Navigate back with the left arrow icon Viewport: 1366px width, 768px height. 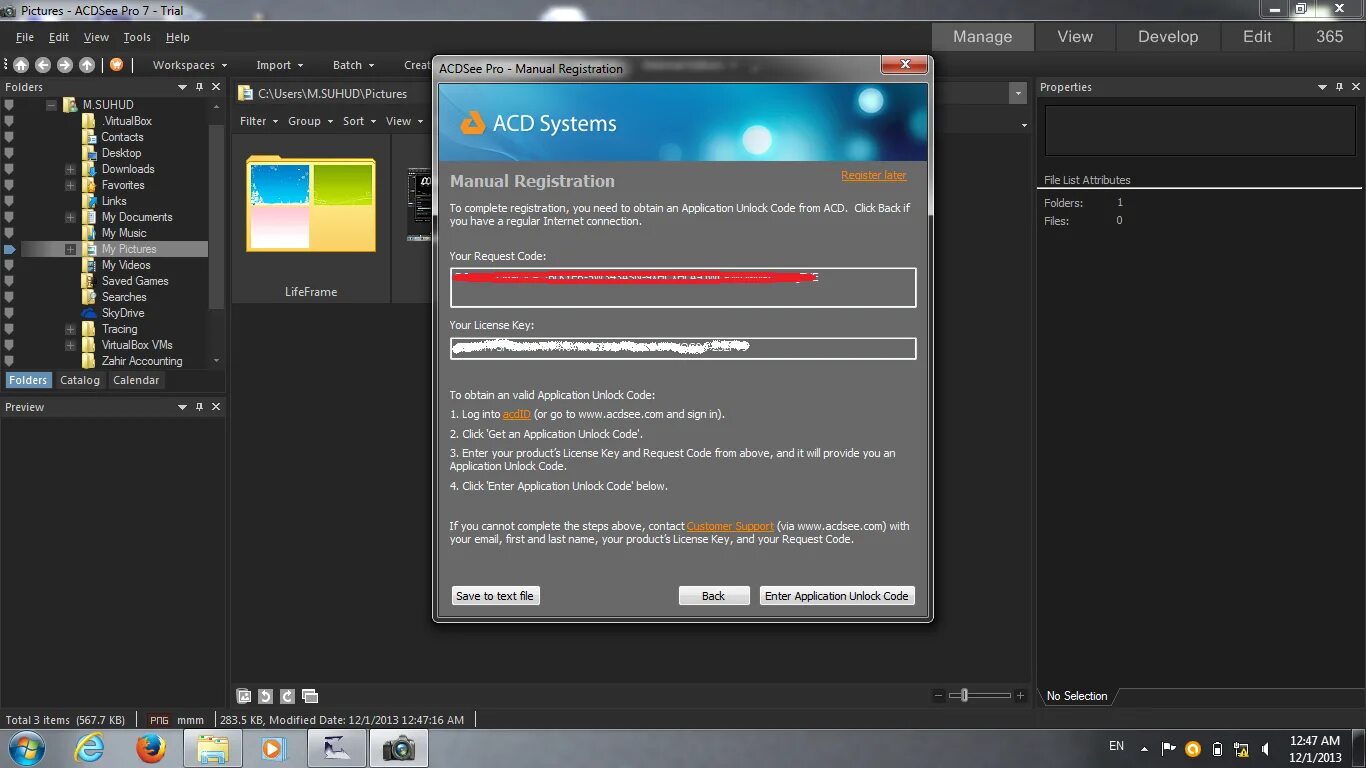(43, 65)
